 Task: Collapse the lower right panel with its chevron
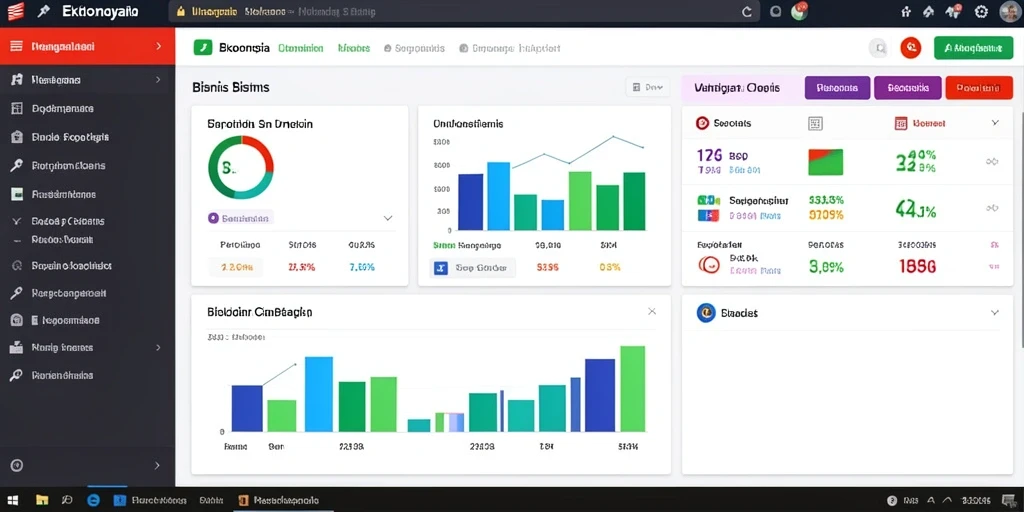pos(995,313)
